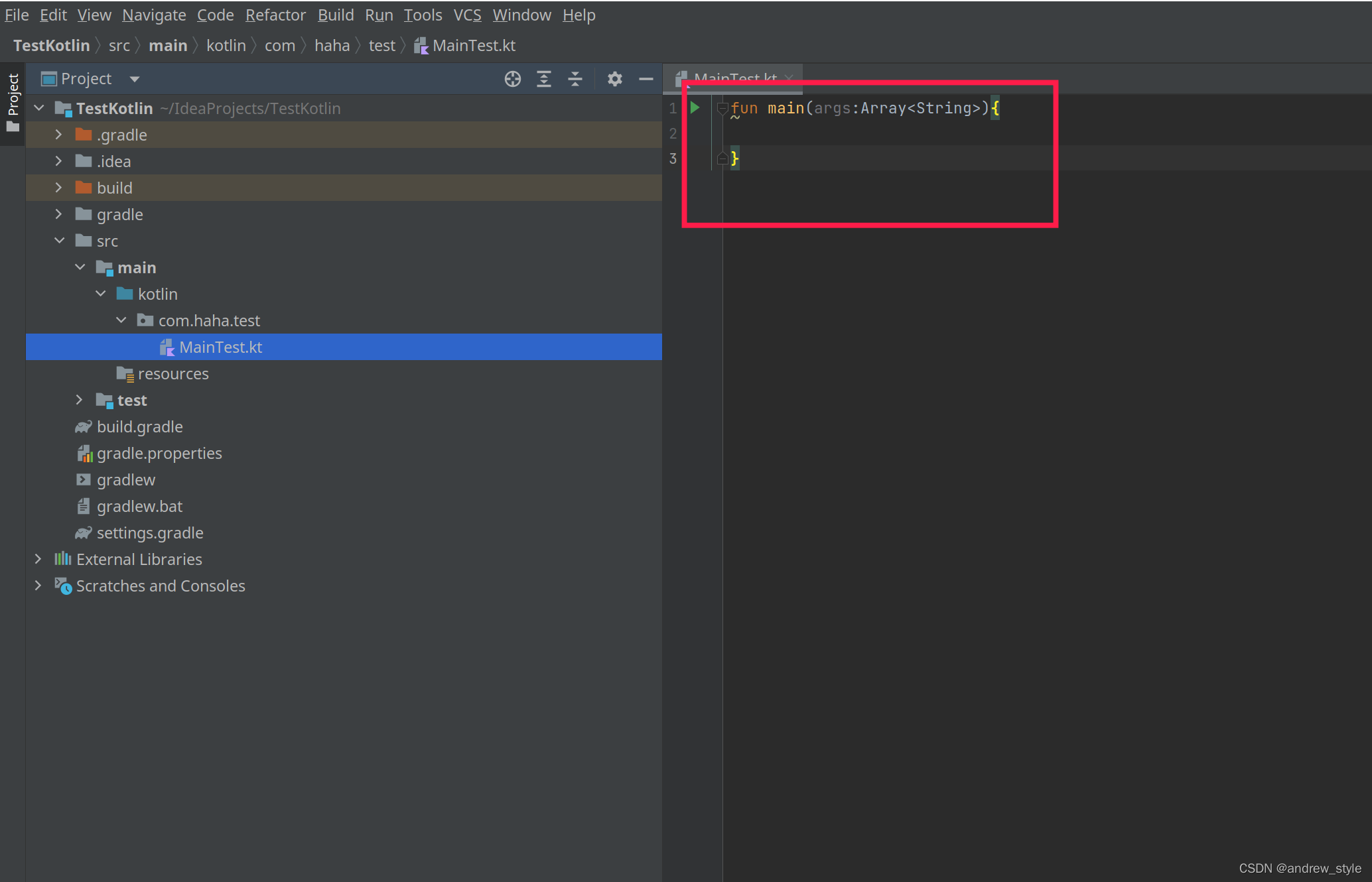Screen dimensions: 1372x882
Task: Select the build.gradle file
Action: click(x=139, y=427)
